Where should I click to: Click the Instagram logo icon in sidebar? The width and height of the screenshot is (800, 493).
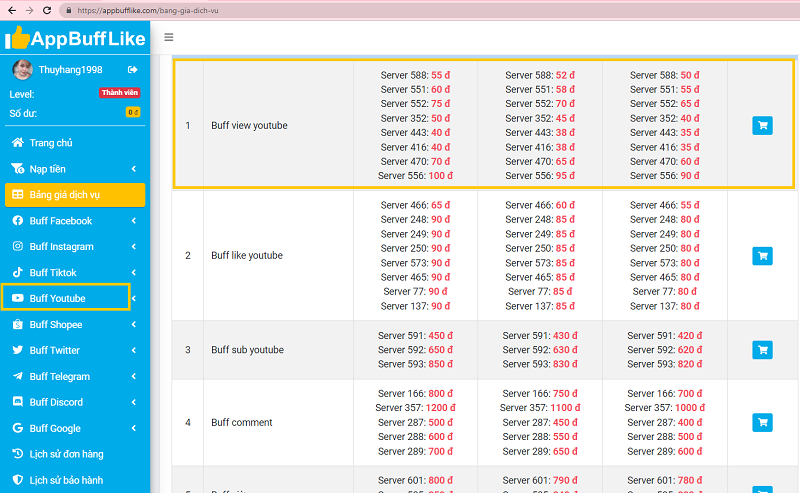pos(18,246)
